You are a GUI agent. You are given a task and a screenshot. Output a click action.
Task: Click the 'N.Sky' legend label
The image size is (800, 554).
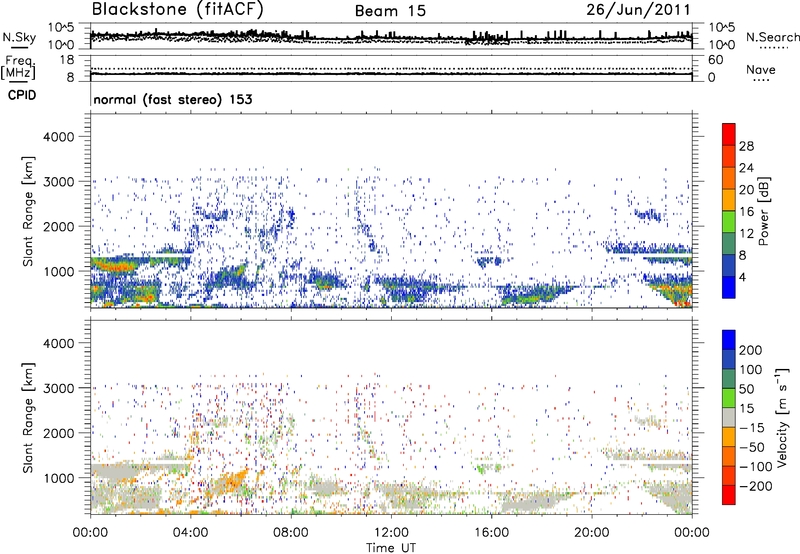click(19, 37)
